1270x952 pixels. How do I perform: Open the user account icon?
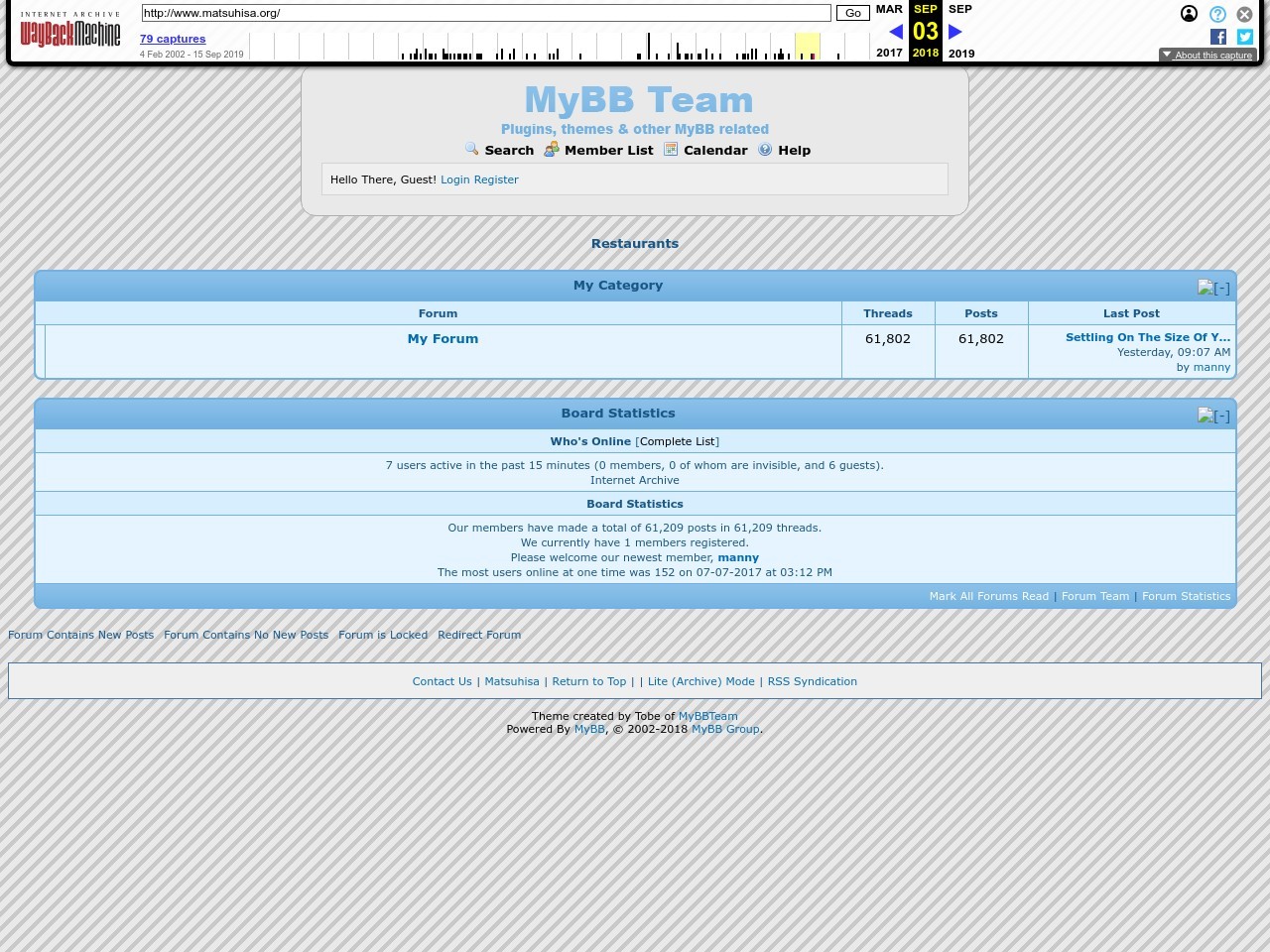pyautogui.click(x=1189, y=14)
